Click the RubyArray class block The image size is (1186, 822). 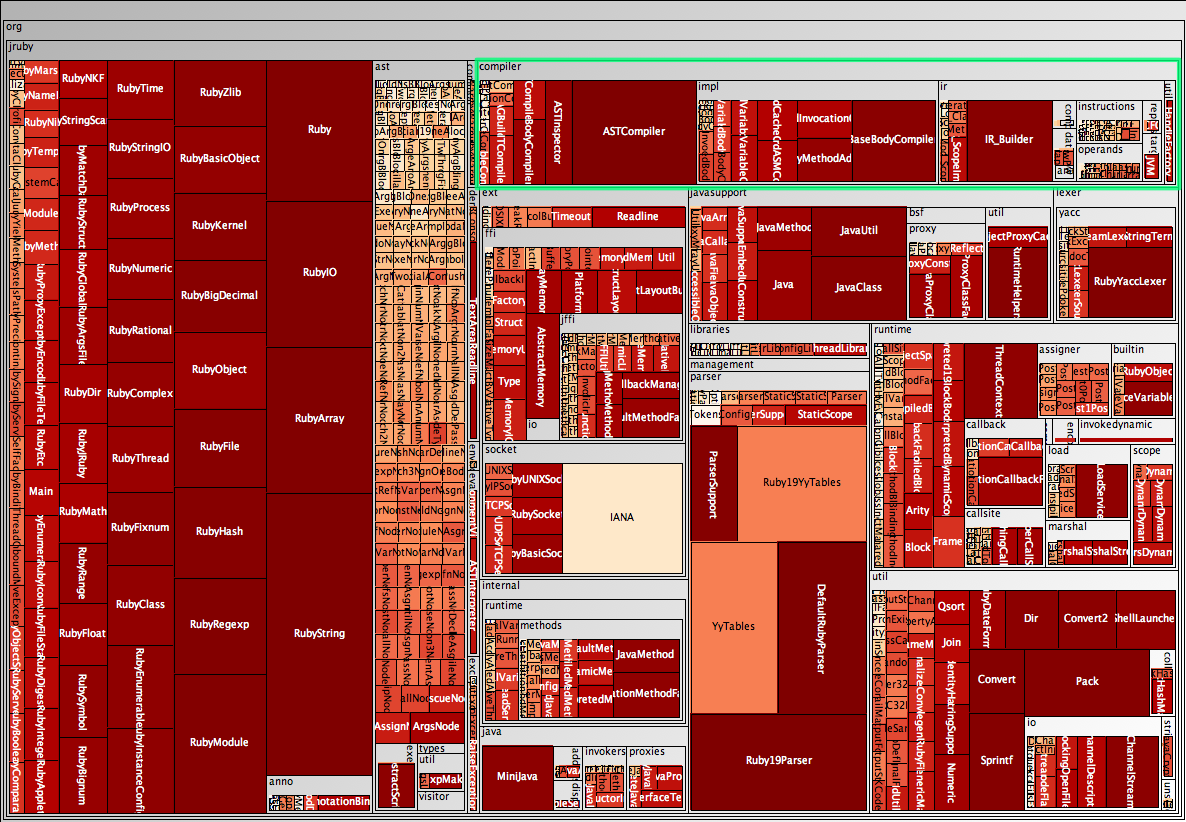tap(319, 418)
